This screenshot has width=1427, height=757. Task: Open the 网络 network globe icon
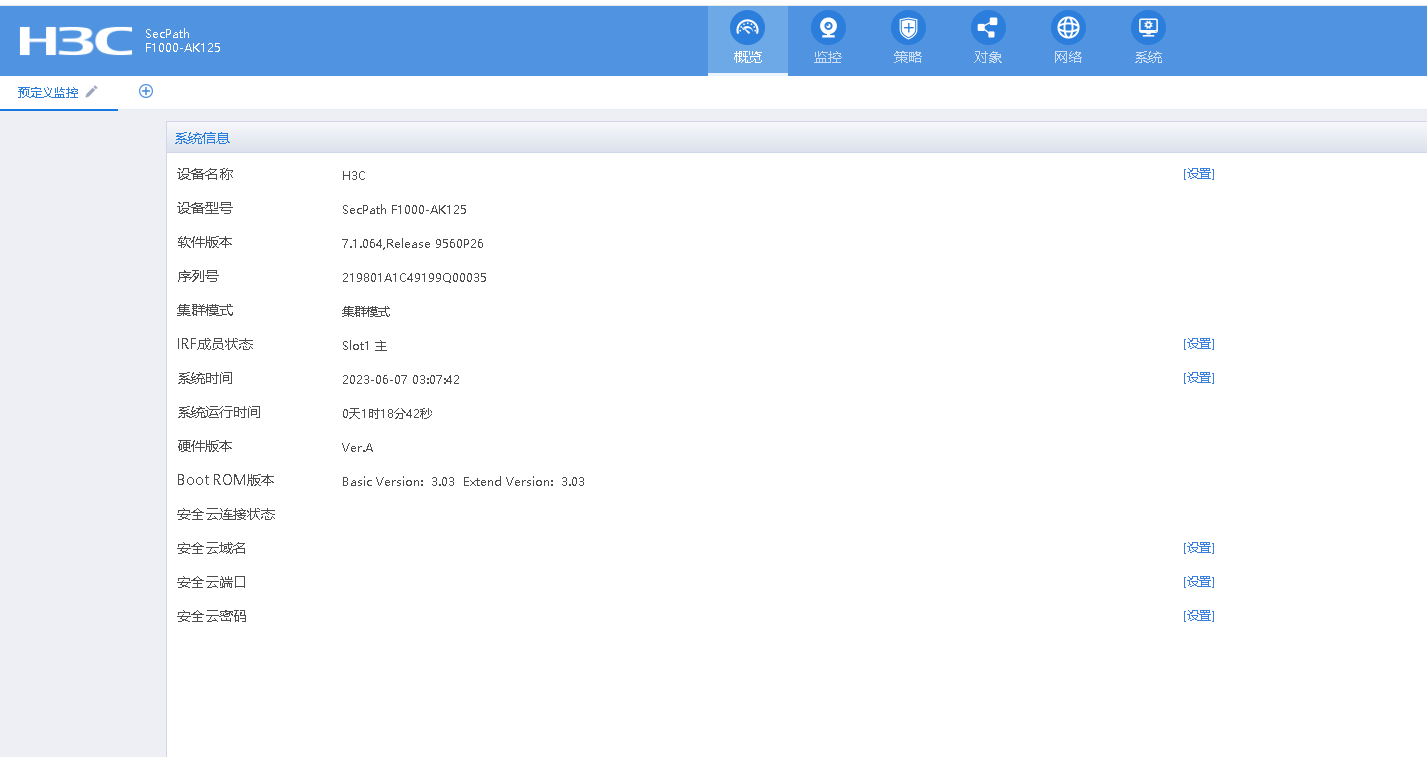pos(1068,28)
